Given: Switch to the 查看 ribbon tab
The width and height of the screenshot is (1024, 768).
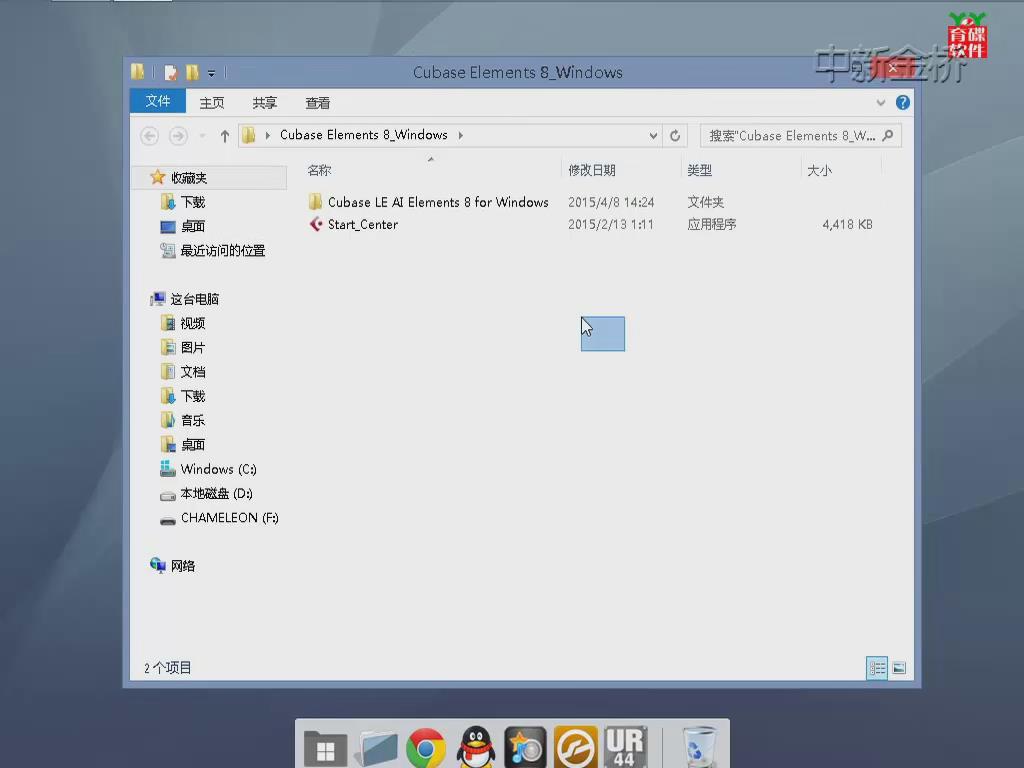Looking at the screenshot, I should (317, 103).
